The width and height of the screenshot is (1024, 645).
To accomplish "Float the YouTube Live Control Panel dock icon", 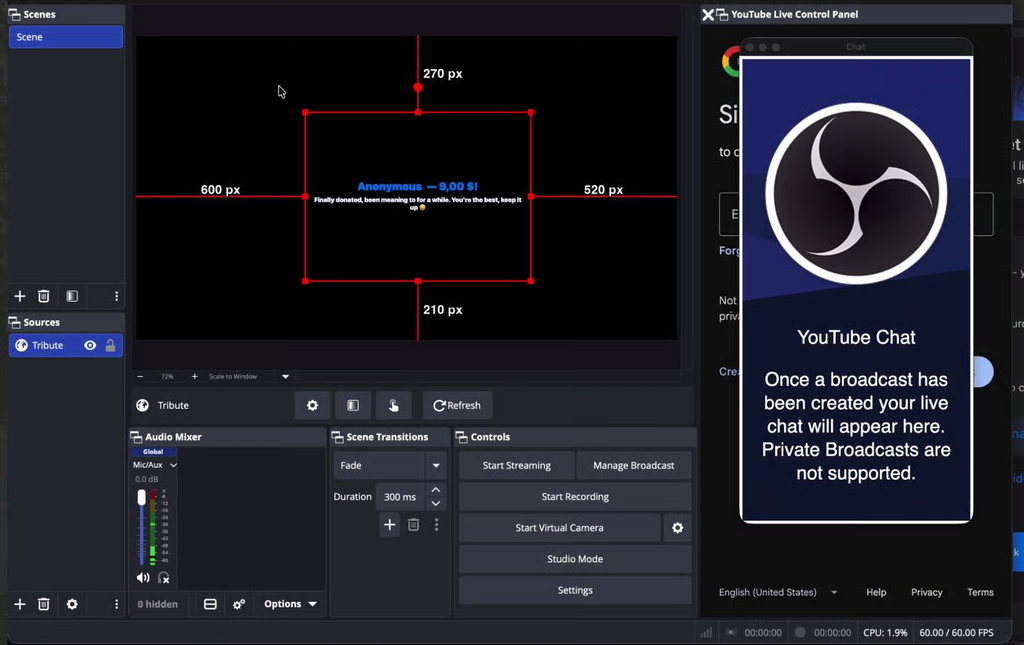I will click(x=722, y=14).
